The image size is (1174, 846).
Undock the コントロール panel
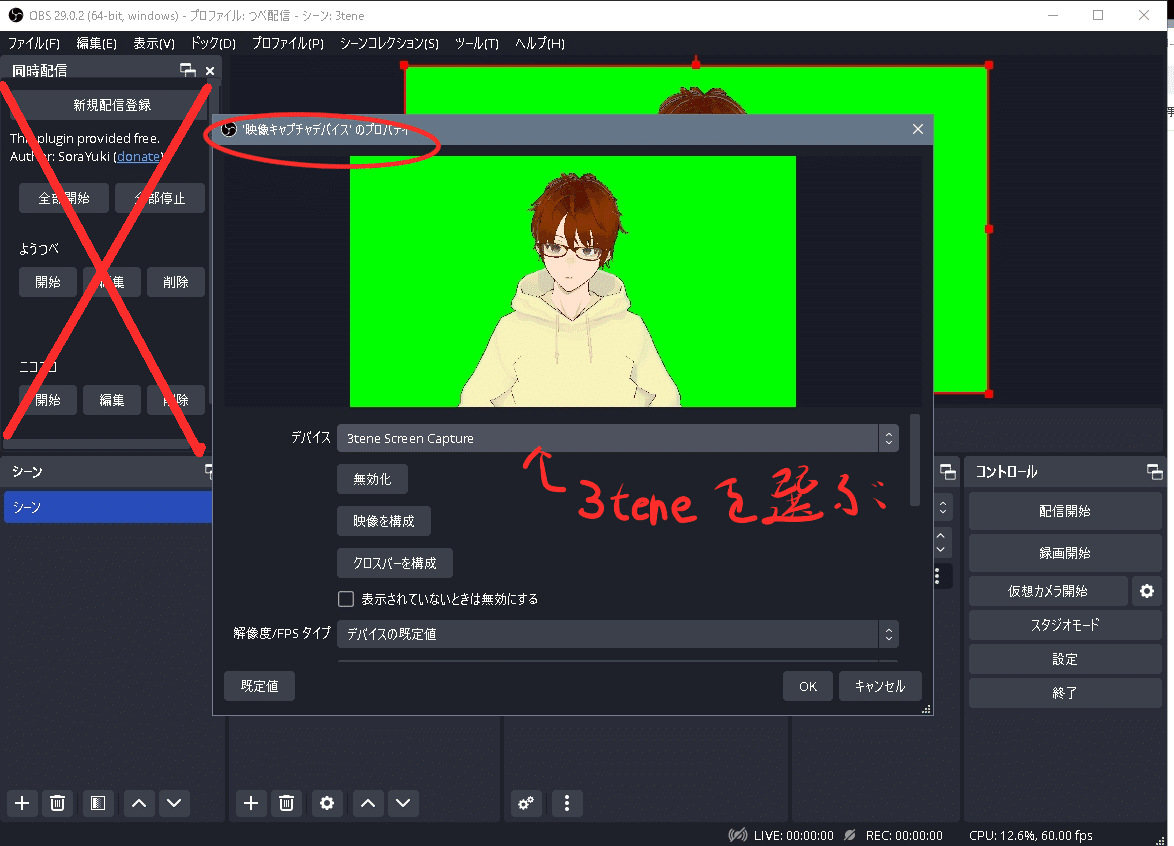[x=1155, y=472]
